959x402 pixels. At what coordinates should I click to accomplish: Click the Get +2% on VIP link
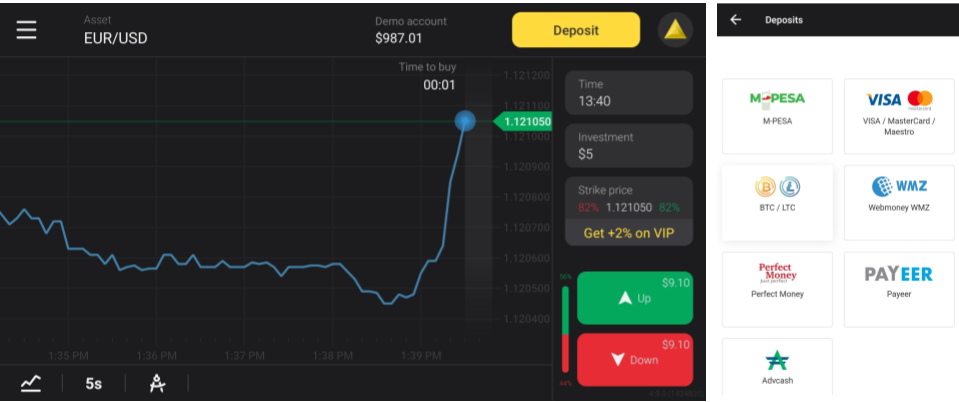coord(629,234)
